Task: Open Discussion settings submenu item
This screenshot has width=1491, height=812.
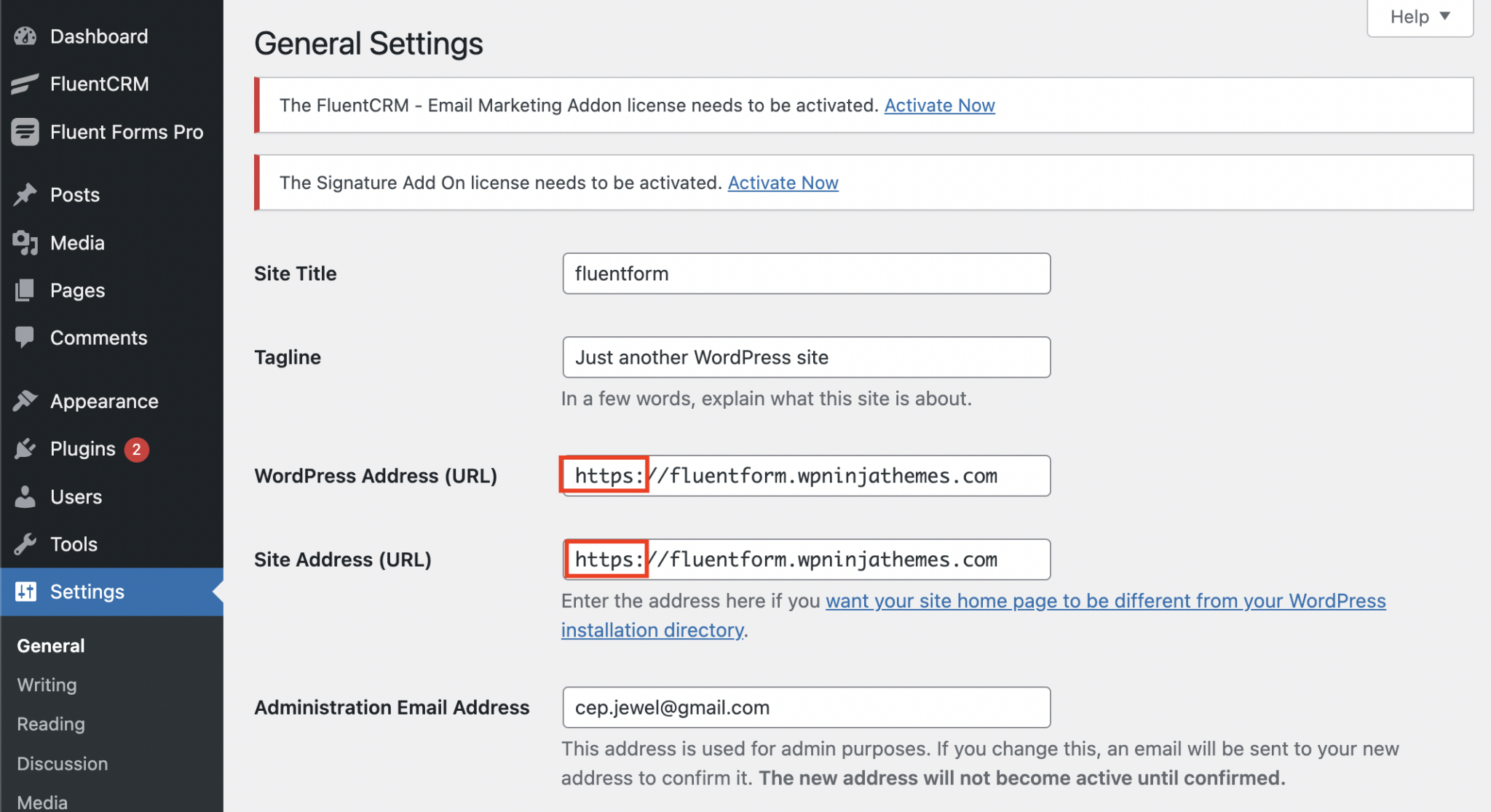Action: 63,764
